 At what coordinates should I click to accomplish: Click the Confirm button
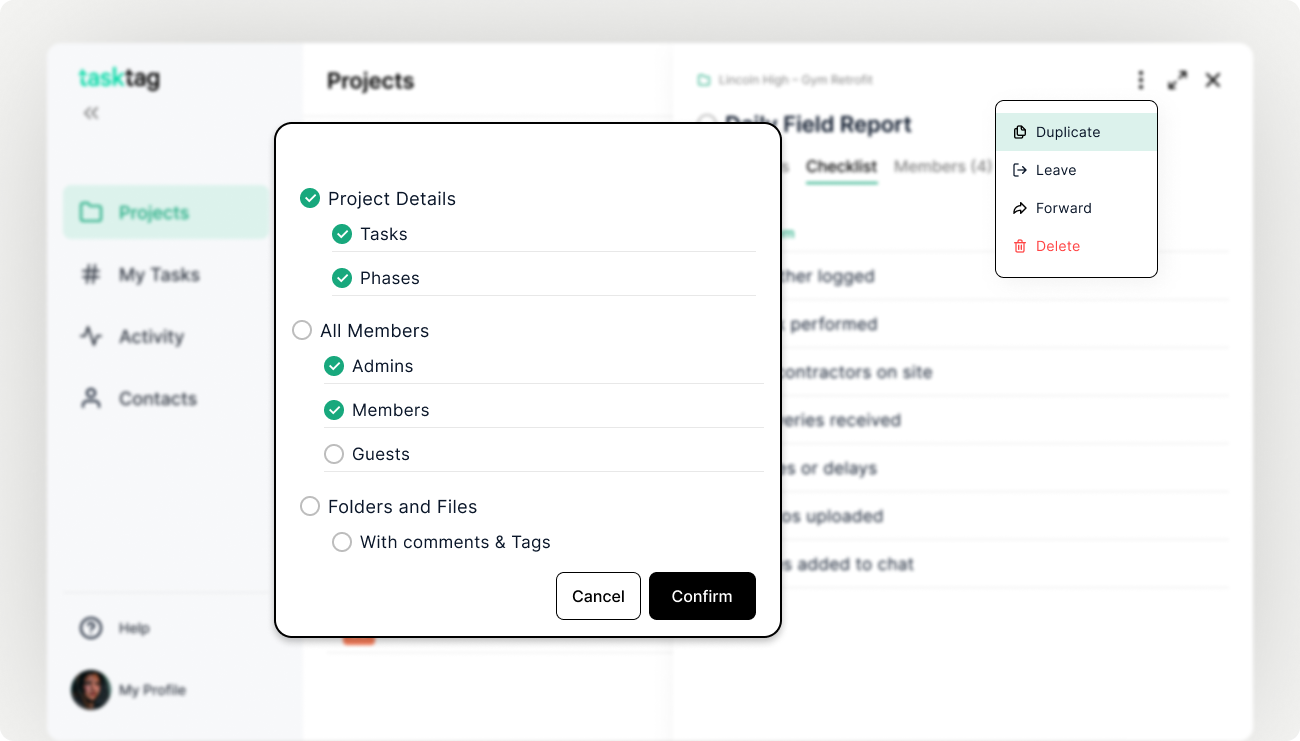[702, 596]
